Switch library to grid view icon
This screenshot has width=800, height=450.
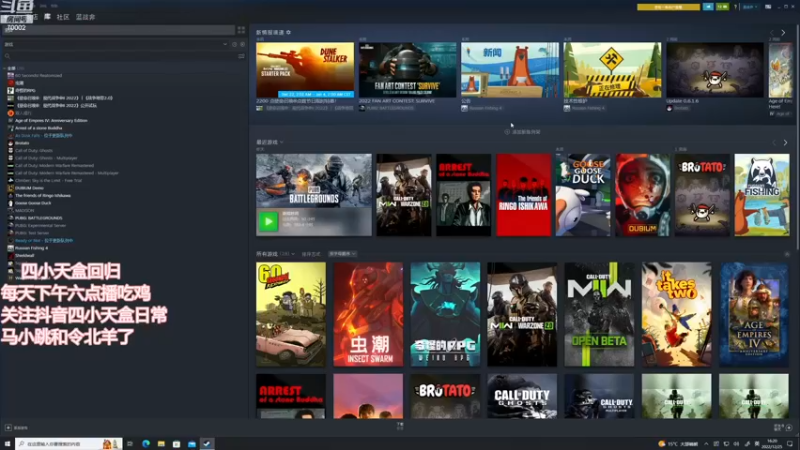point(241,30)
